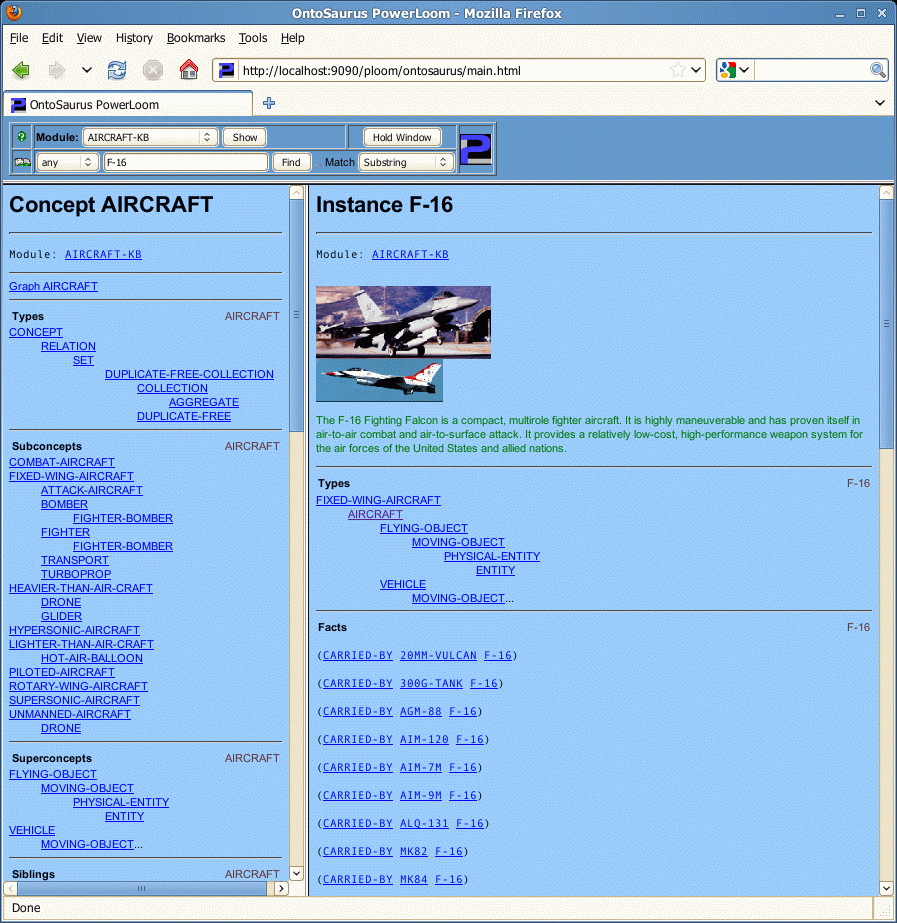Open the 20MM-VULCAN fact link
897x923 pixels.
coord(438,655)
